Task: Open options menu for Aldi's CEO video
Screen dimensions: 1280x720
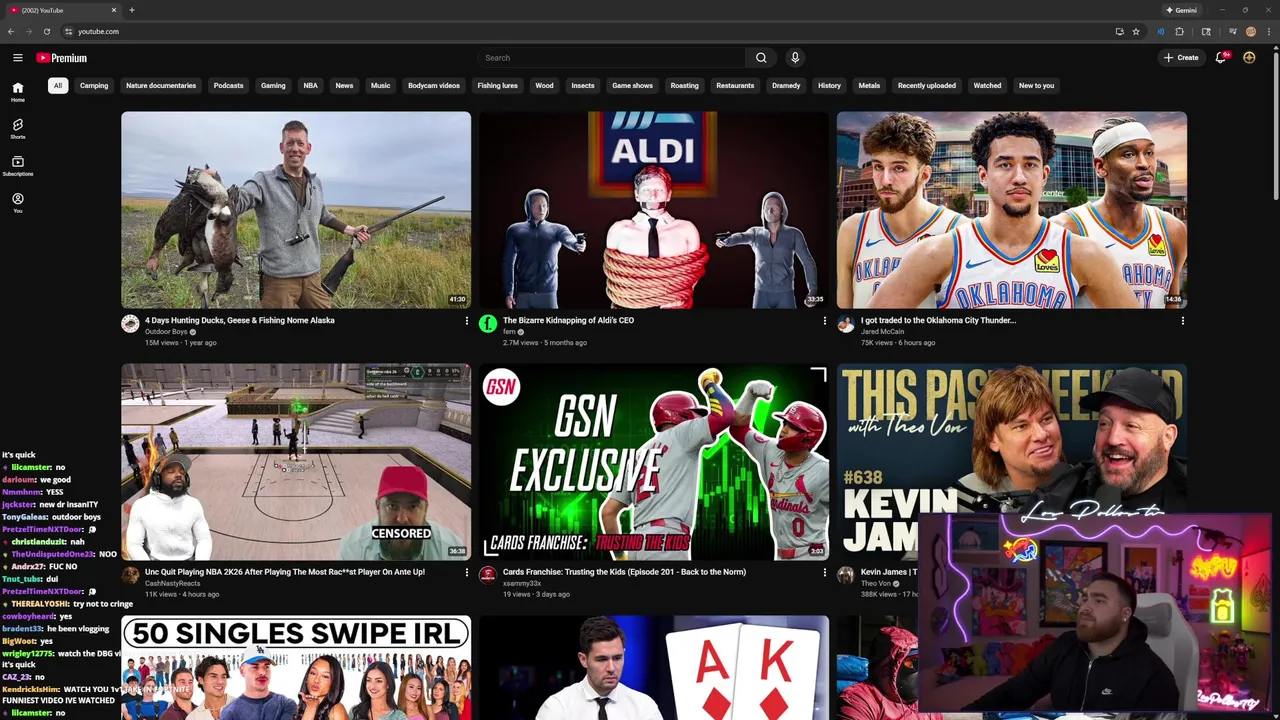Action: click(x=824, y=321)
